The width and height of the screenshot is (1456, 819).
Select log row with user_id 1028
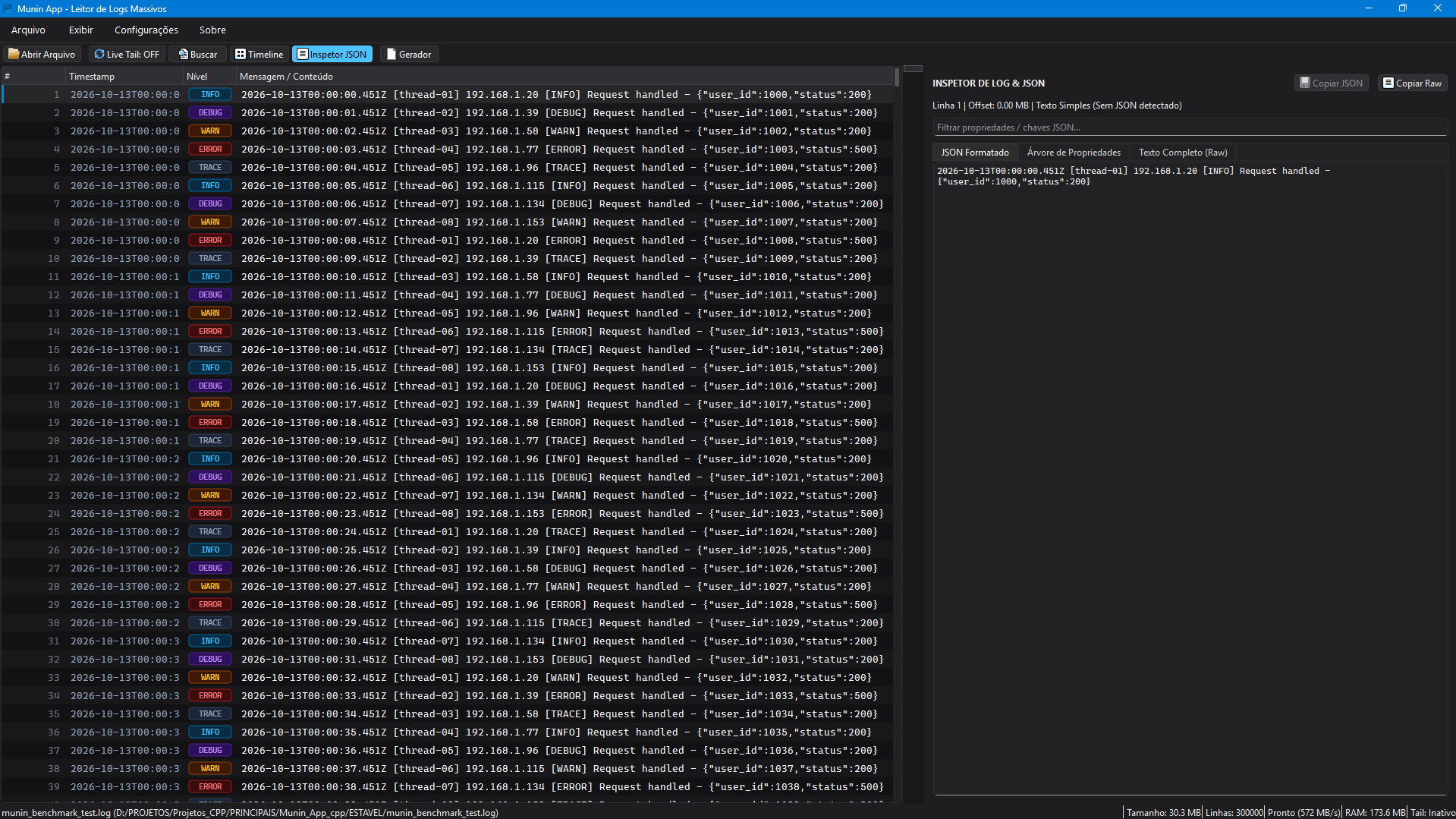point(448,605)
